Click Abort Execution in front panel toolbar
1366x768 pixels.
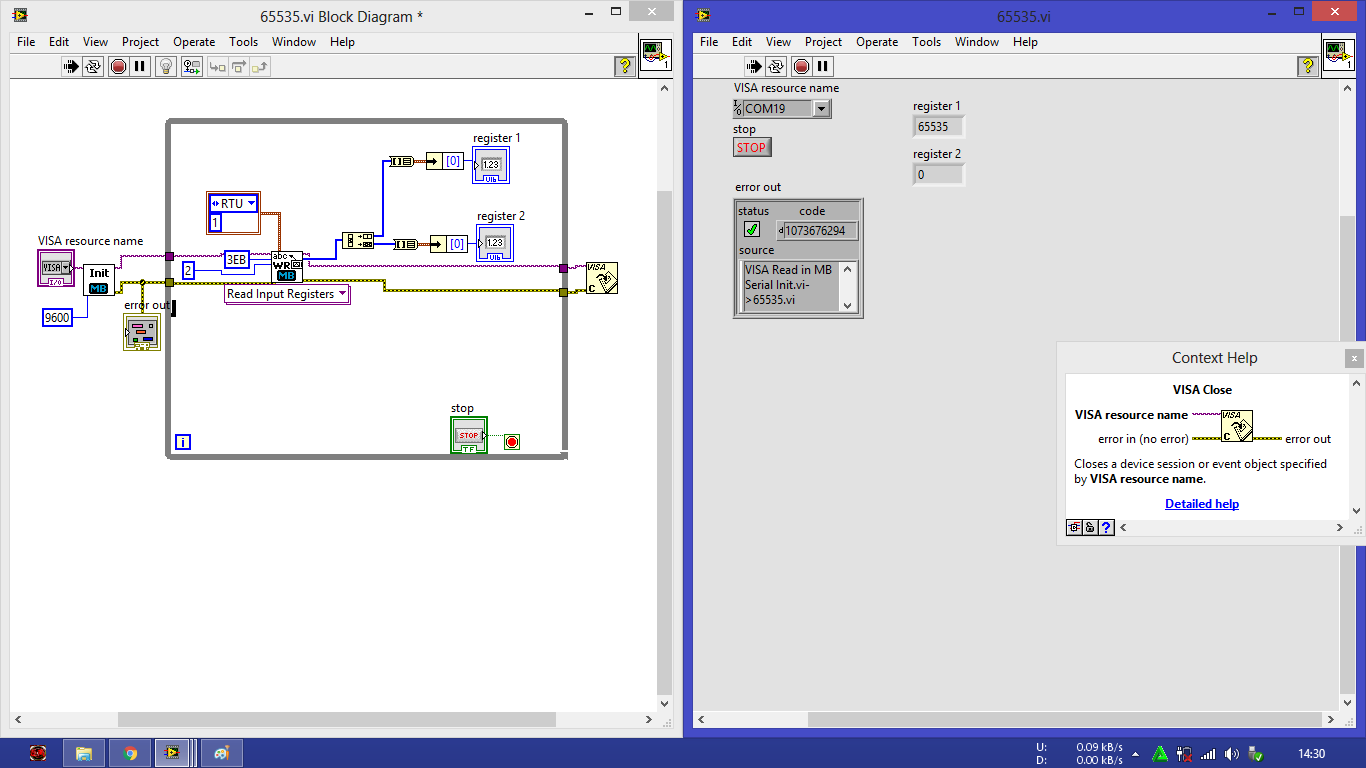tap(801, 67)
